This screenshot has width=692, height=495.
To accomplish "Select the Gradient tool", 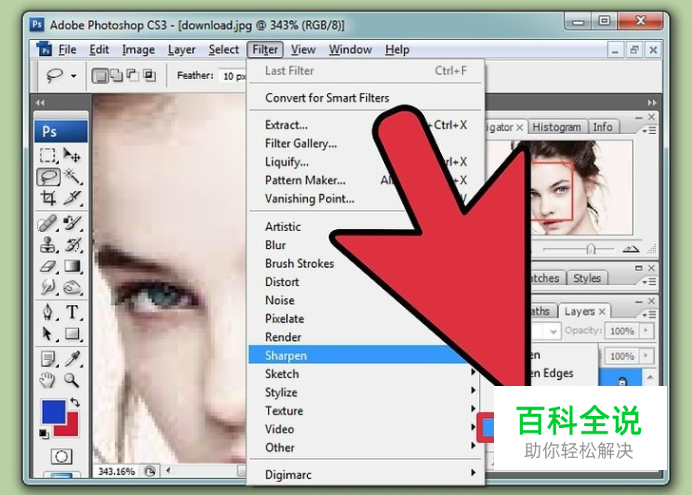I will tap(72, 266).
